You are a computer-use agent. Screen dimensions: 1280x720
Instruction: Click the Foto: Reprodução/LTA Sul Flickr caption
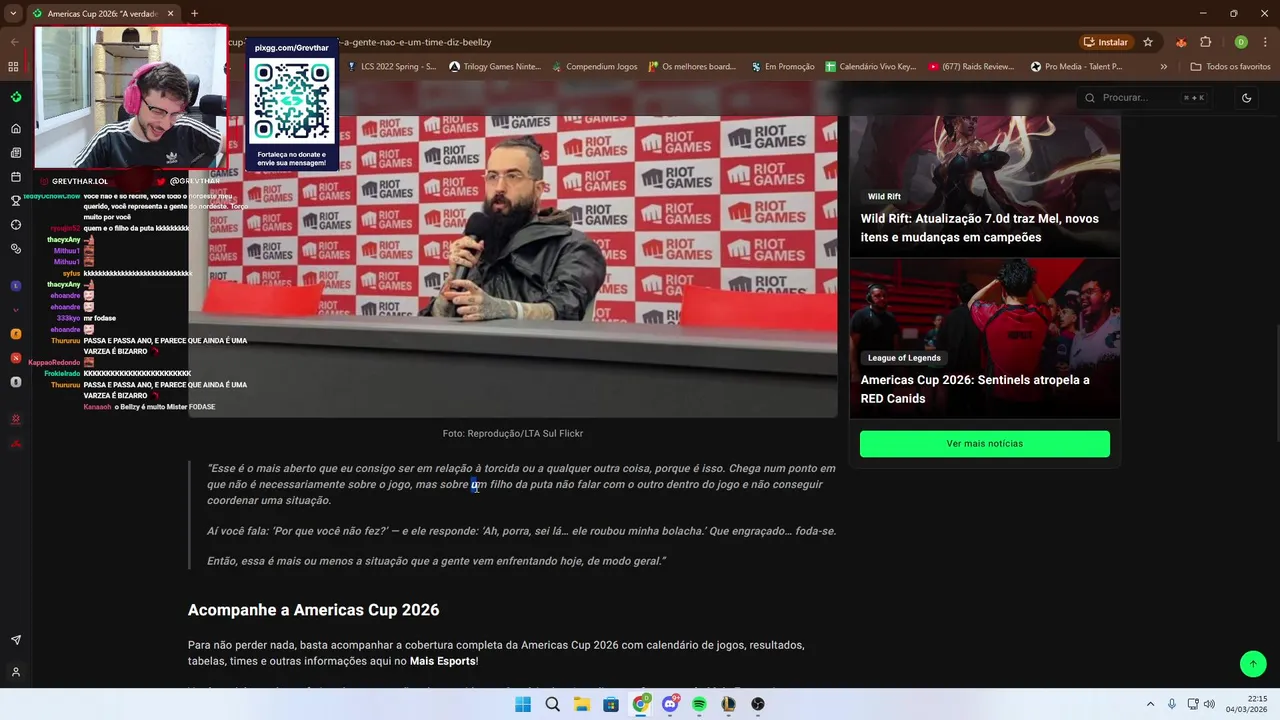[513, 434]
